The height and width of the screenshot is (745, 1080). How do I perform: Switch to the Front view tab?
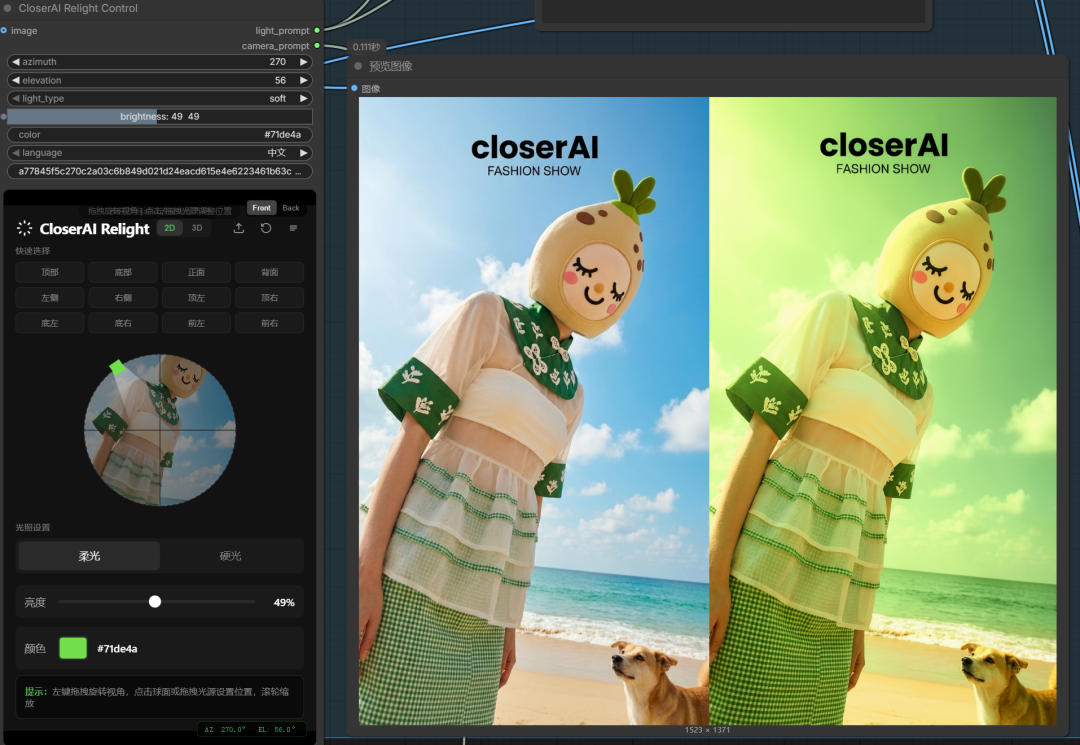coord(262,208)
